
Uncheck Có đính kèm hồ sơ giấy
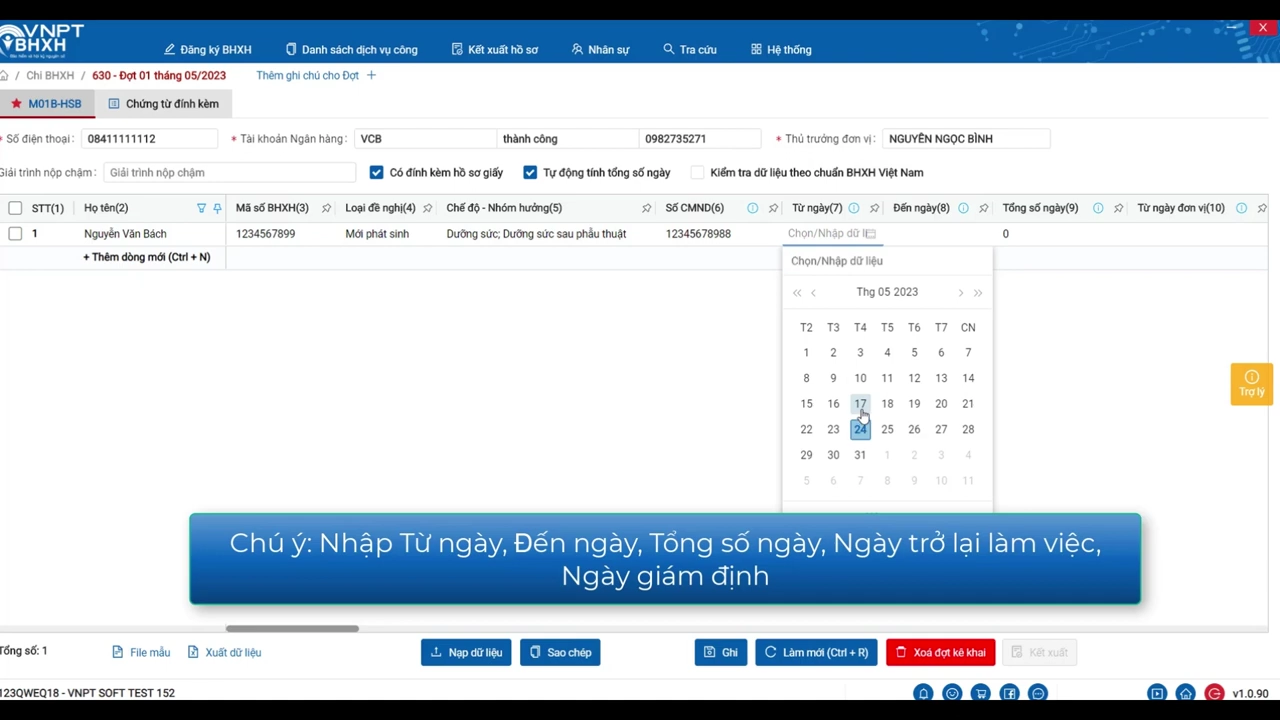click(x=376, y=173)
